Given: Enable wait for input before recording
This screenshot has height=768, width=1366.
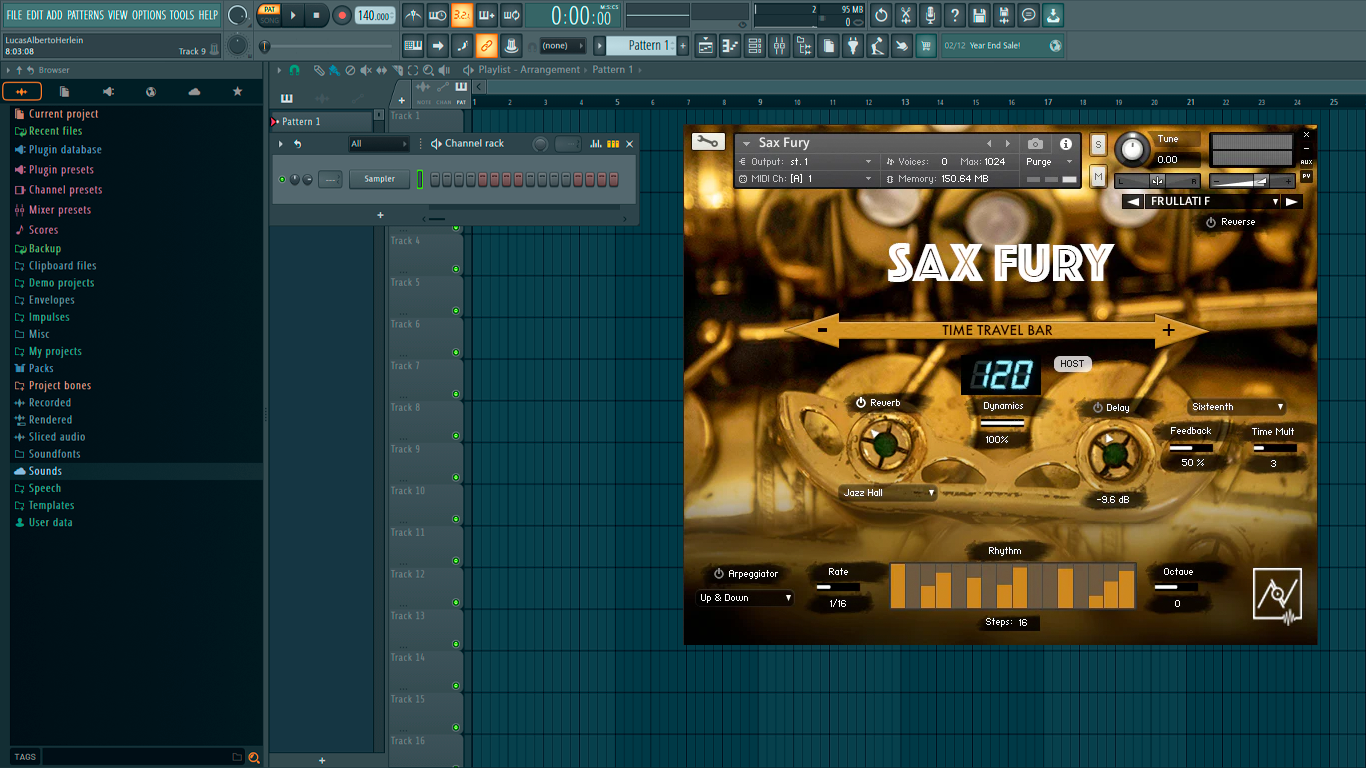Looking at the screenshot, I should pyautogui.click(x=437, y=15).
